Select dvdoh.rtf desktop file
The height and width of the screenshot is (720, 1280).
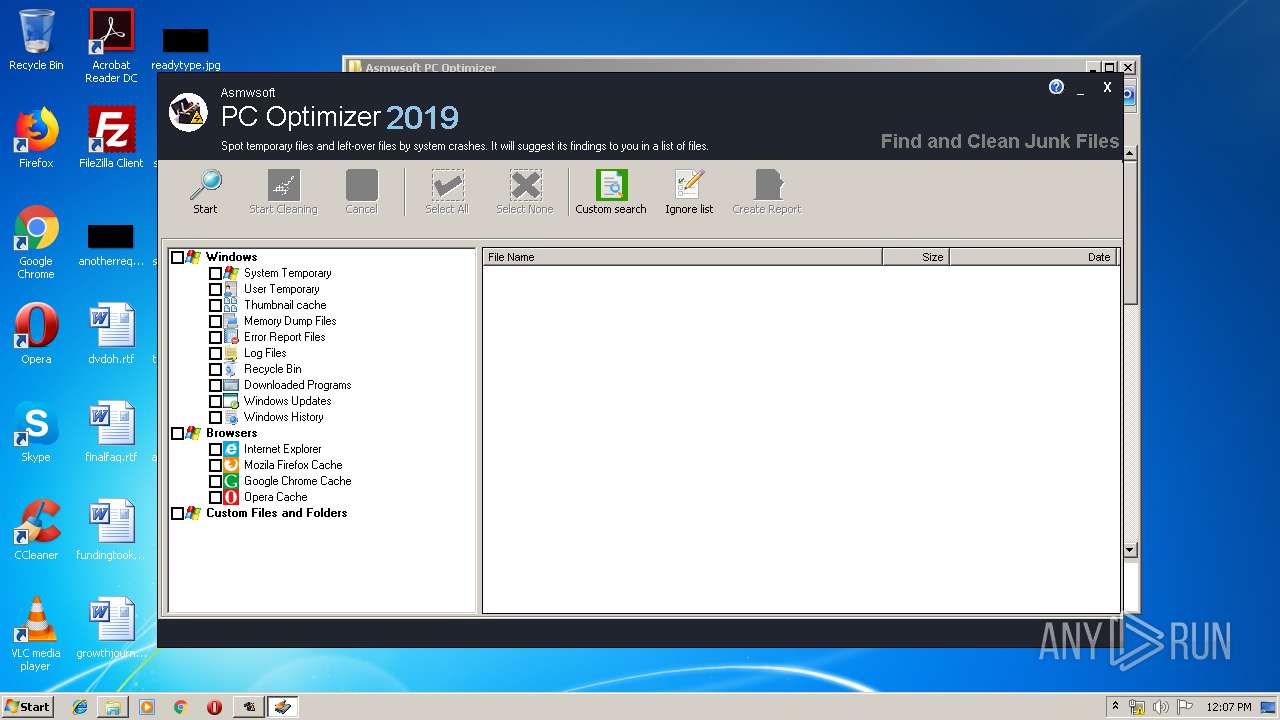(x=111, y=334)
